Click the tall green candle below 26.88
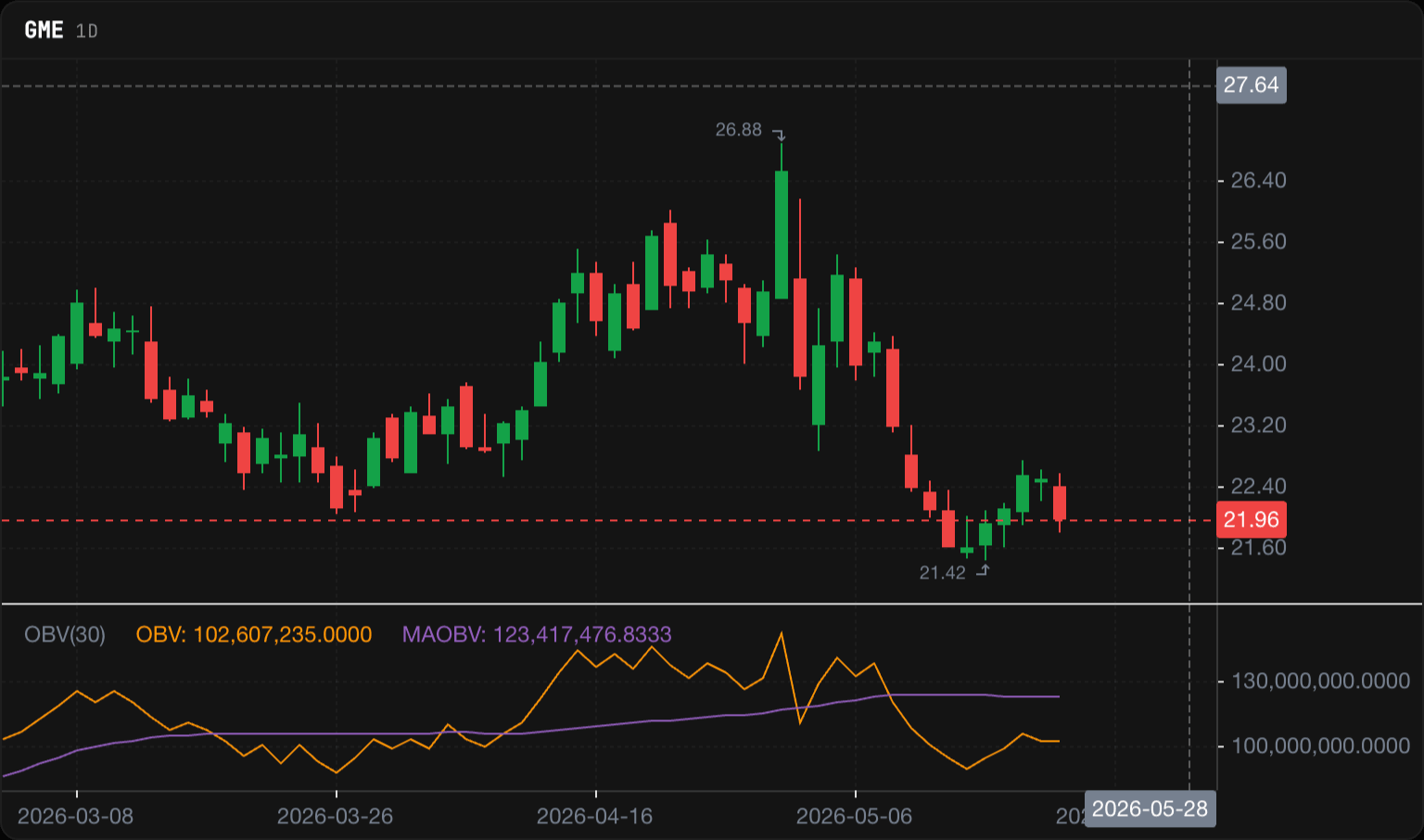The width and height of the screenshot is (1424, 840). click(782, 235)
